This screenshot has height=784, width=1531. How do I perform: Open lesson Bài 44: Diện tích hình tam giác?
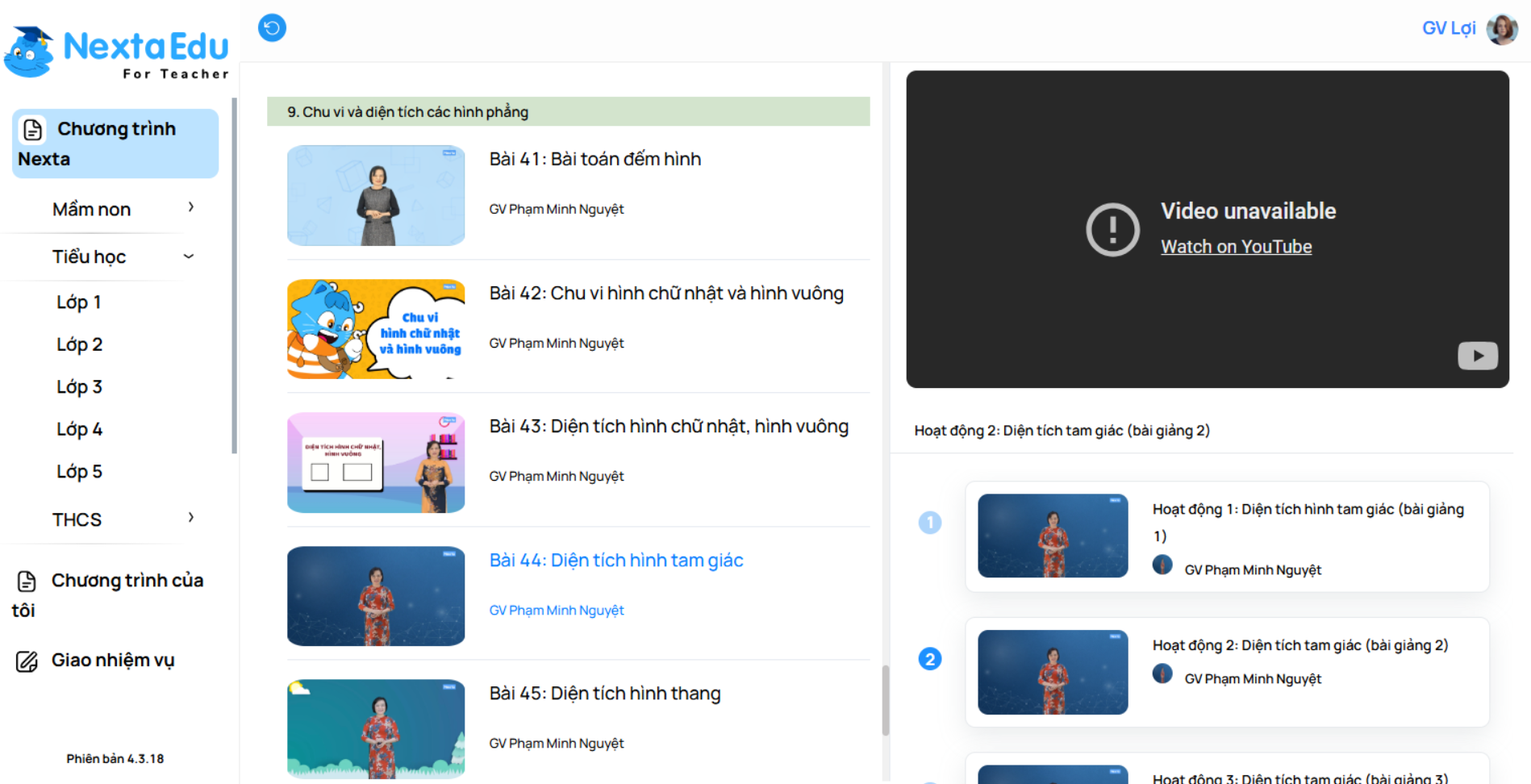point(615,561)
